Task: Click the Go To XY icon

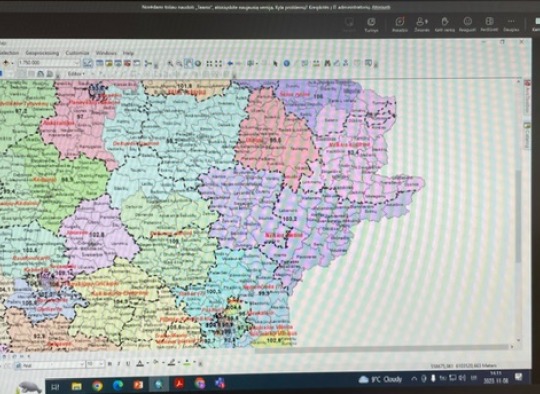Action: click(x=345, y=63)
